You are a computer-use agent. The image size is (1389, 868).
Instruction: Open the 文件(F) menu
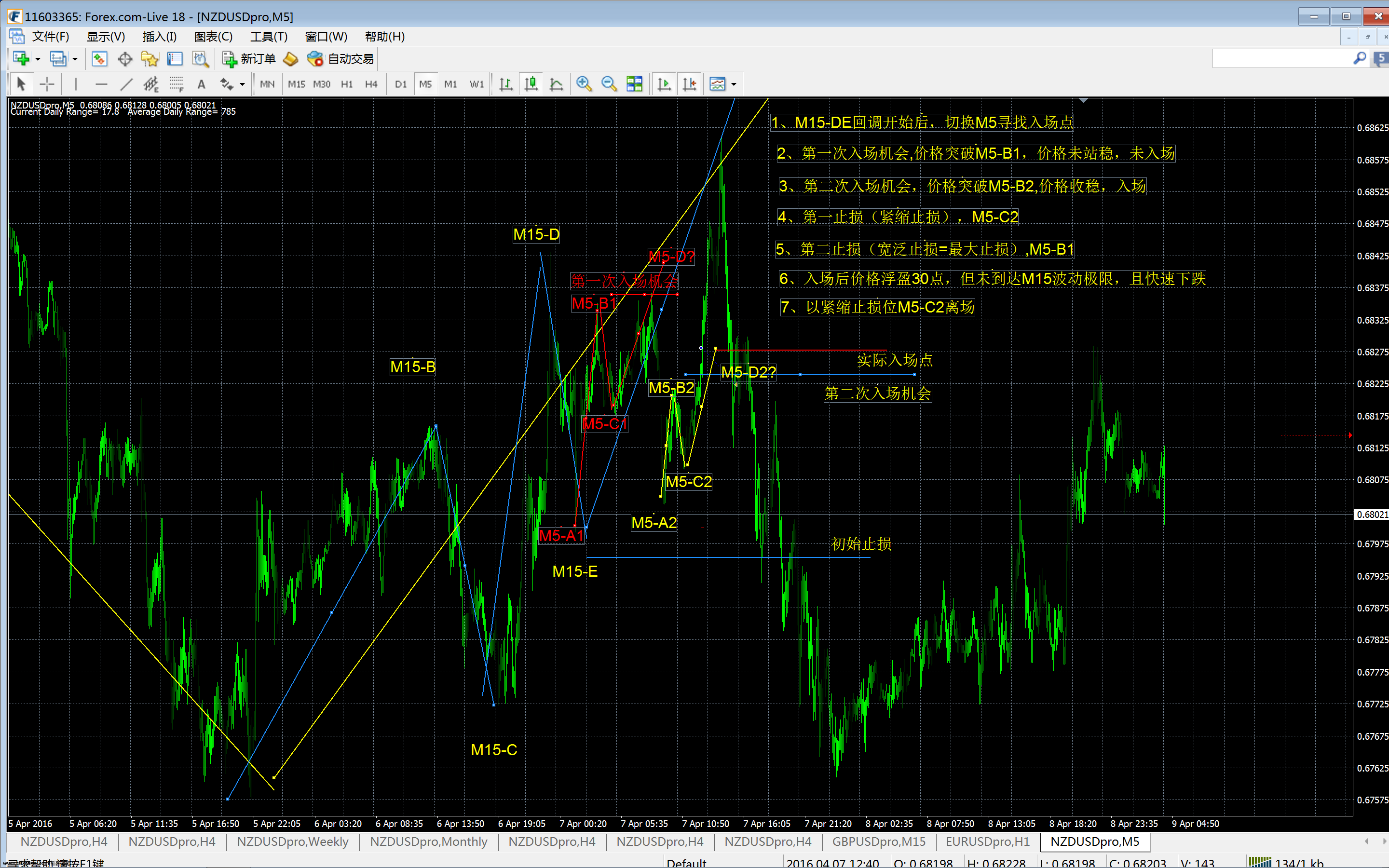click(51, 37)
